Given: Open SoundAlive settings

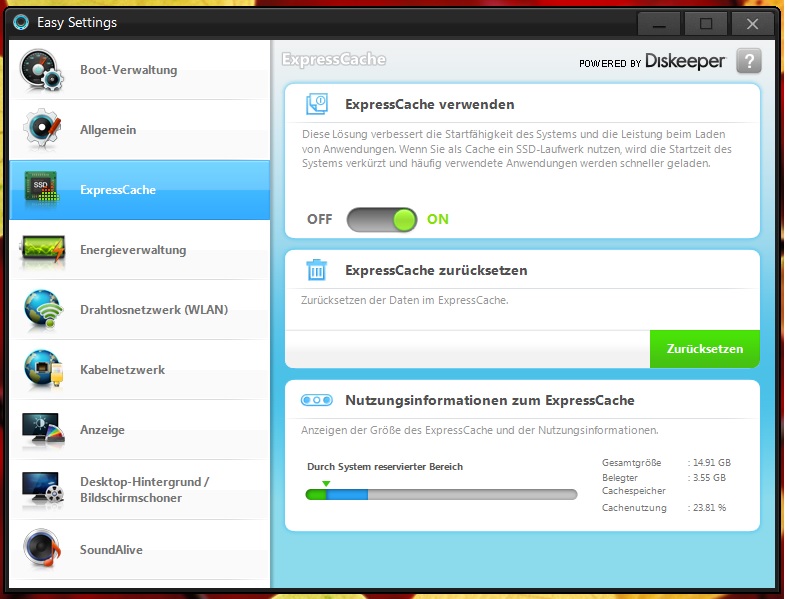Looking at the screenshot, I should click(x=139, y=550).
